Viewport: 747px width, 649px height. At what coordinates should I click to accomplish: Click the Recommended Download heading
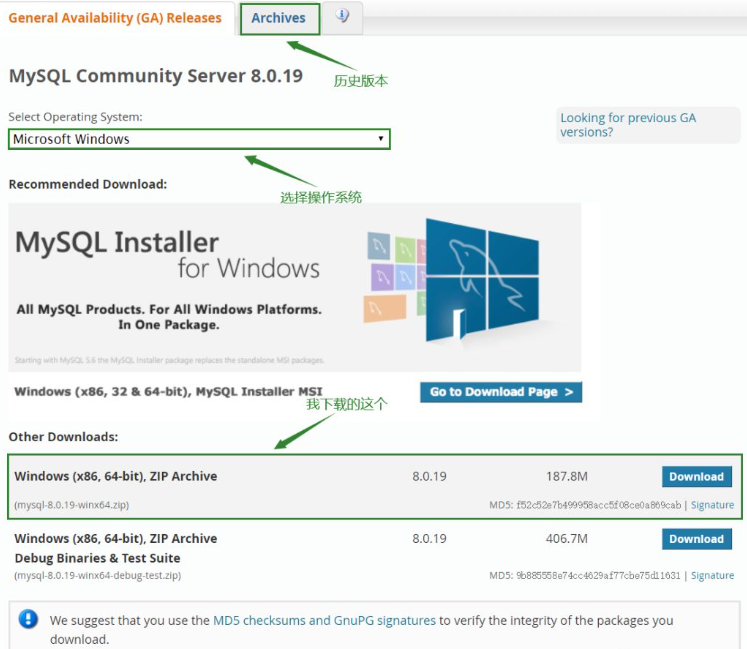88,184
